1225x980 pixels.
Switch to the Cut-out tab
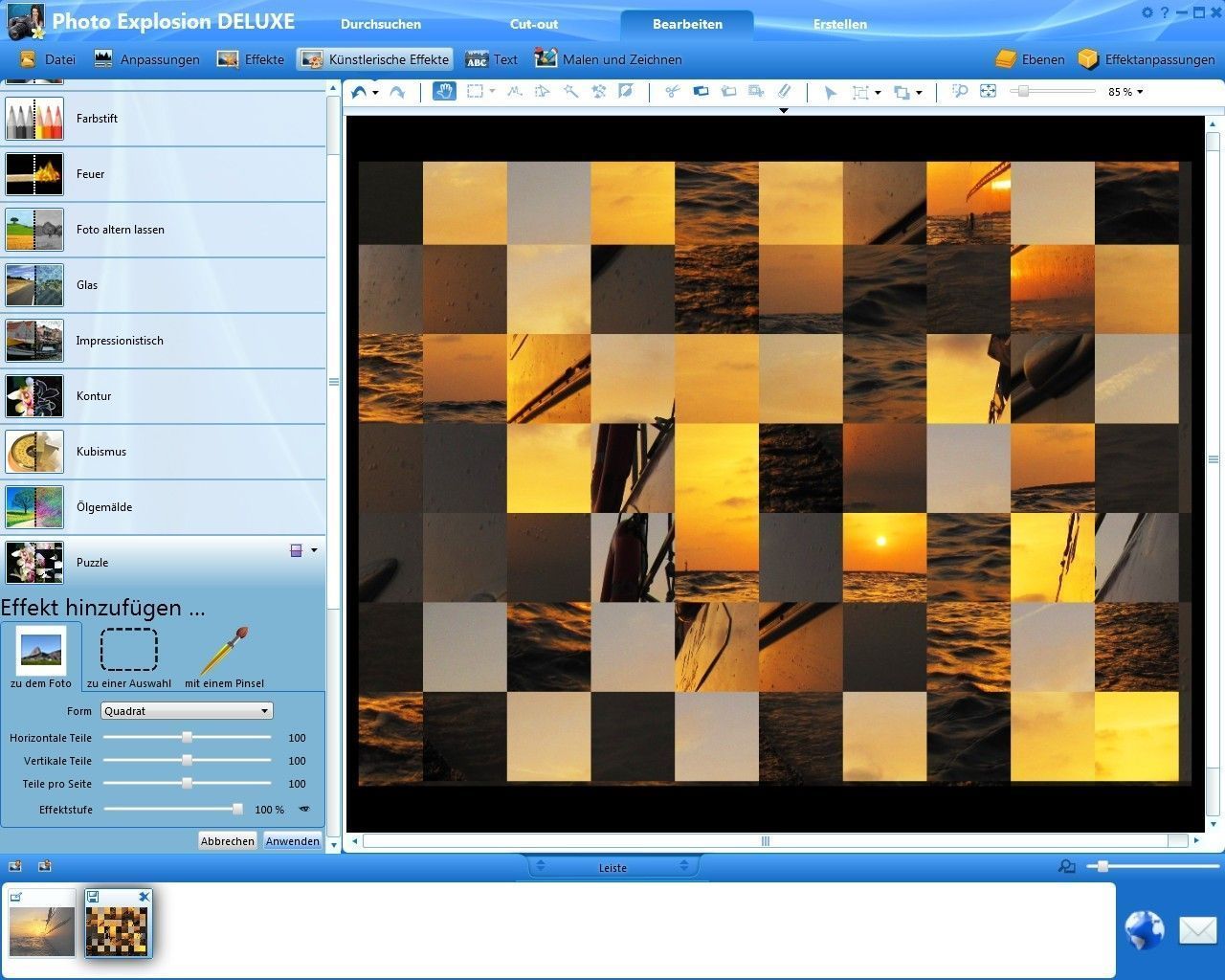[534, 24]
